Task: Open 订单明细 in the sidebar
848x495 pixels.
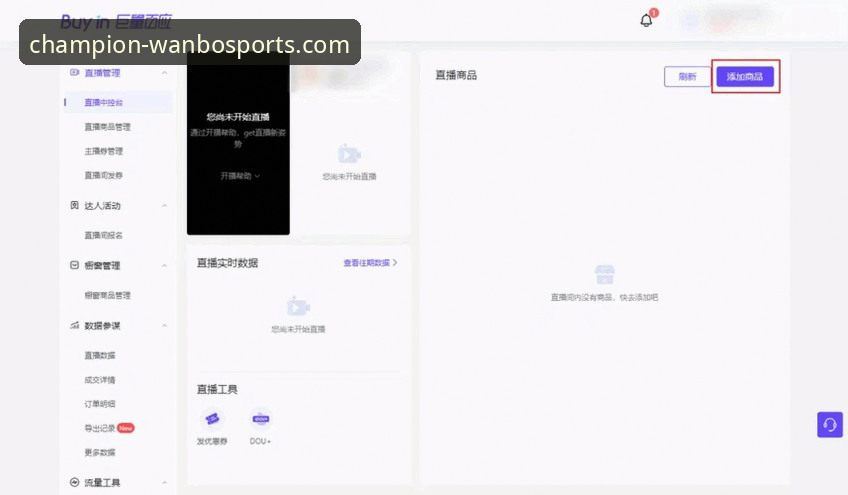Action: (x=100, y=404)
